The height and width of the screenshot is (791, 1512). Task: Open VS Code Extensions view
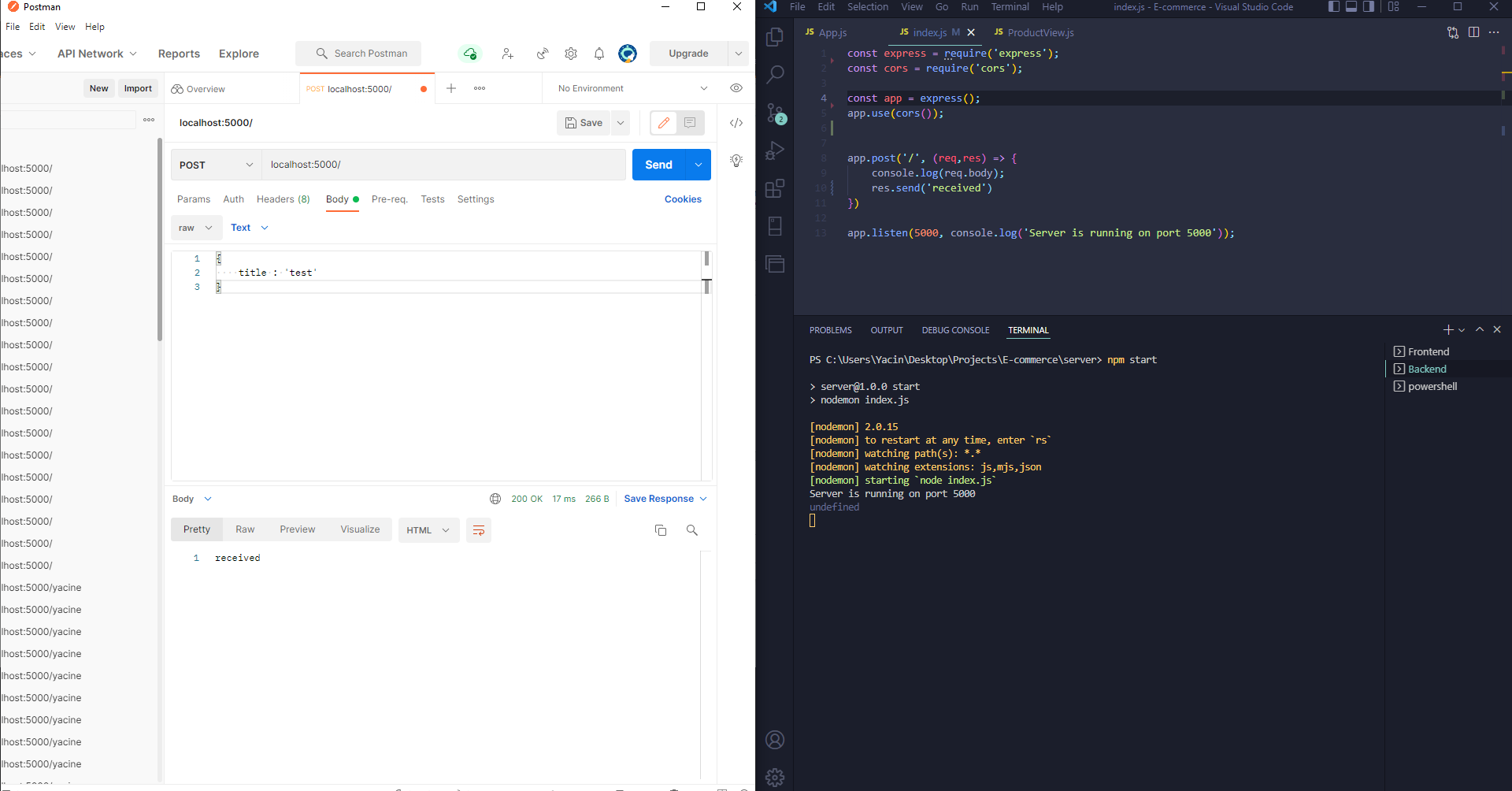pos(775,188)
